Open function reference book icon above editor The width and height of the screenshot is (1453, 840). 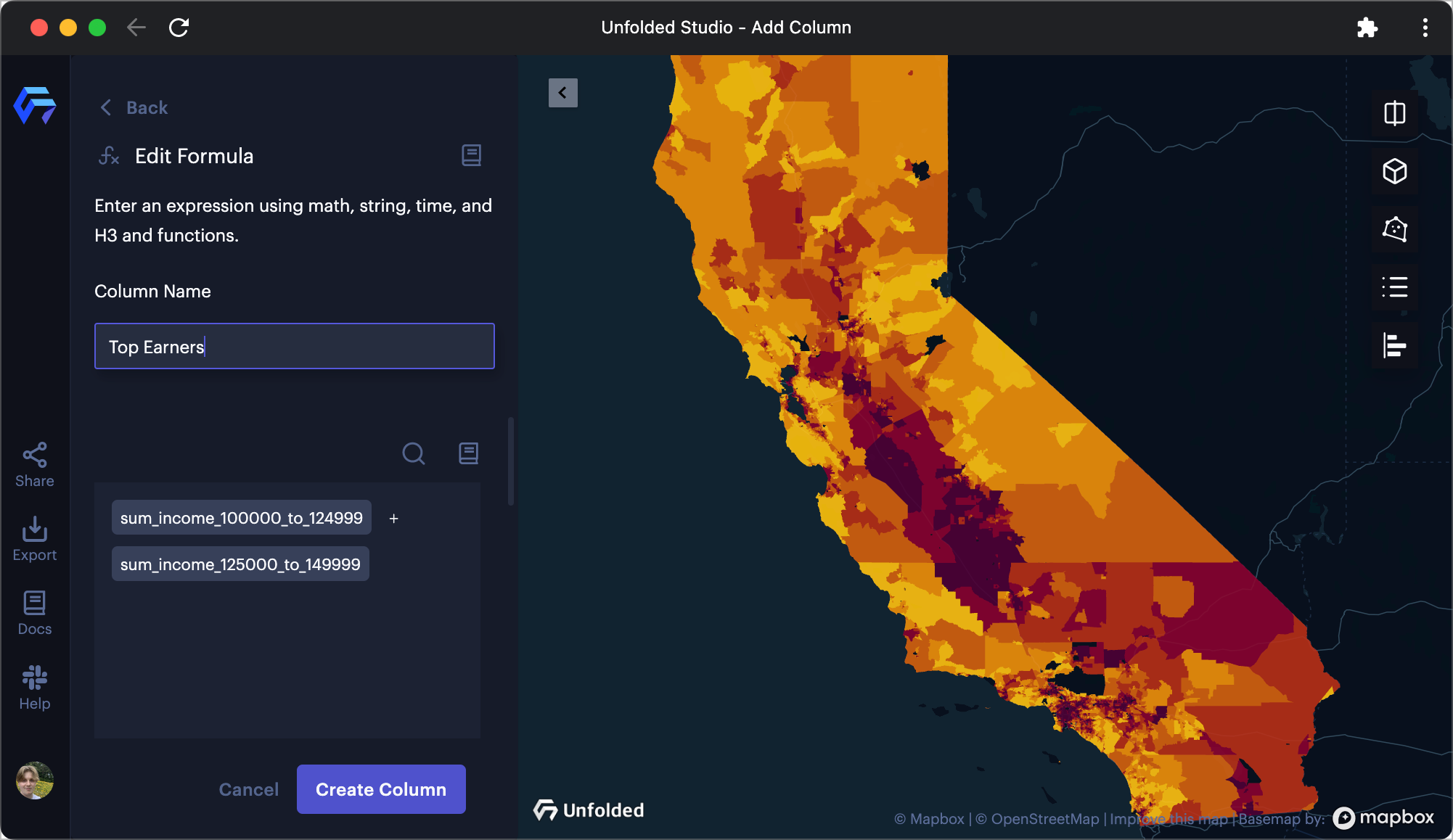(x=468, y=453)
